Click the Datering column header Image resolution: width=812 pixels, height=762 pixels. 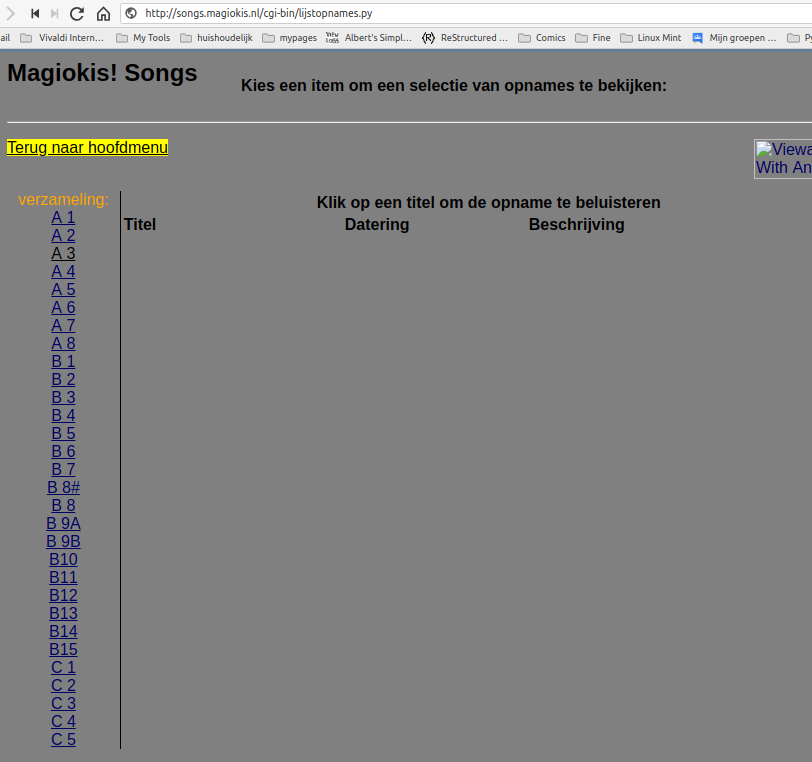[x=377, y=224]
